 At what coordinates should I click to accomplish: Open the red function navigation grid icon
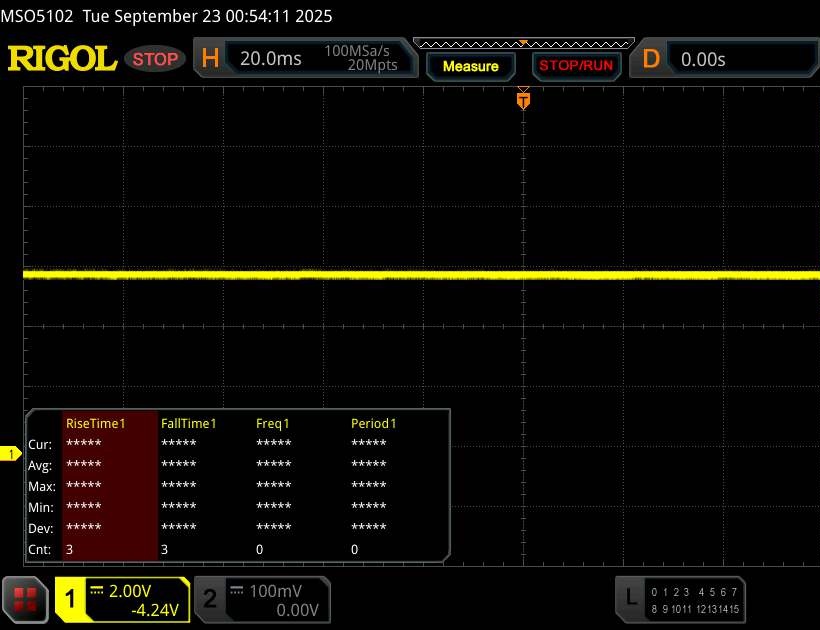point(26,598)
